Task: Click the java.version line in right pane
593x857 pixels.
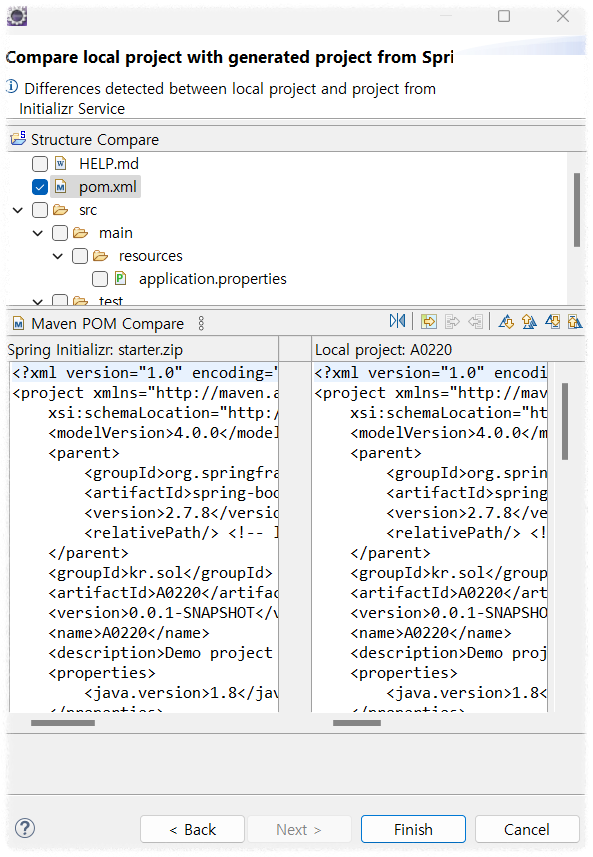Action: tap(466, 693)
